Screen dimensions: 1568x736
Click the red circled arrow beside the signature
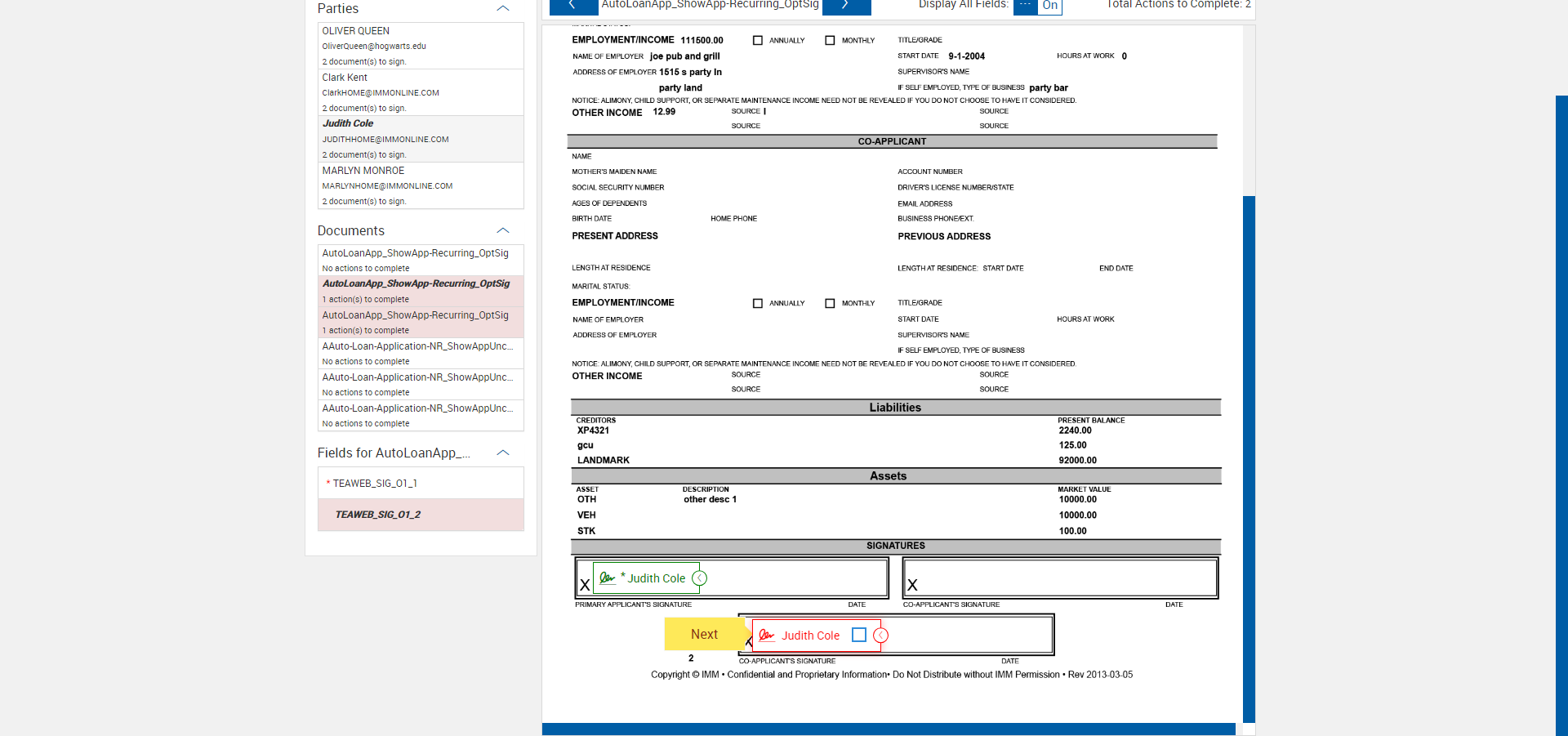coord(881,635)
